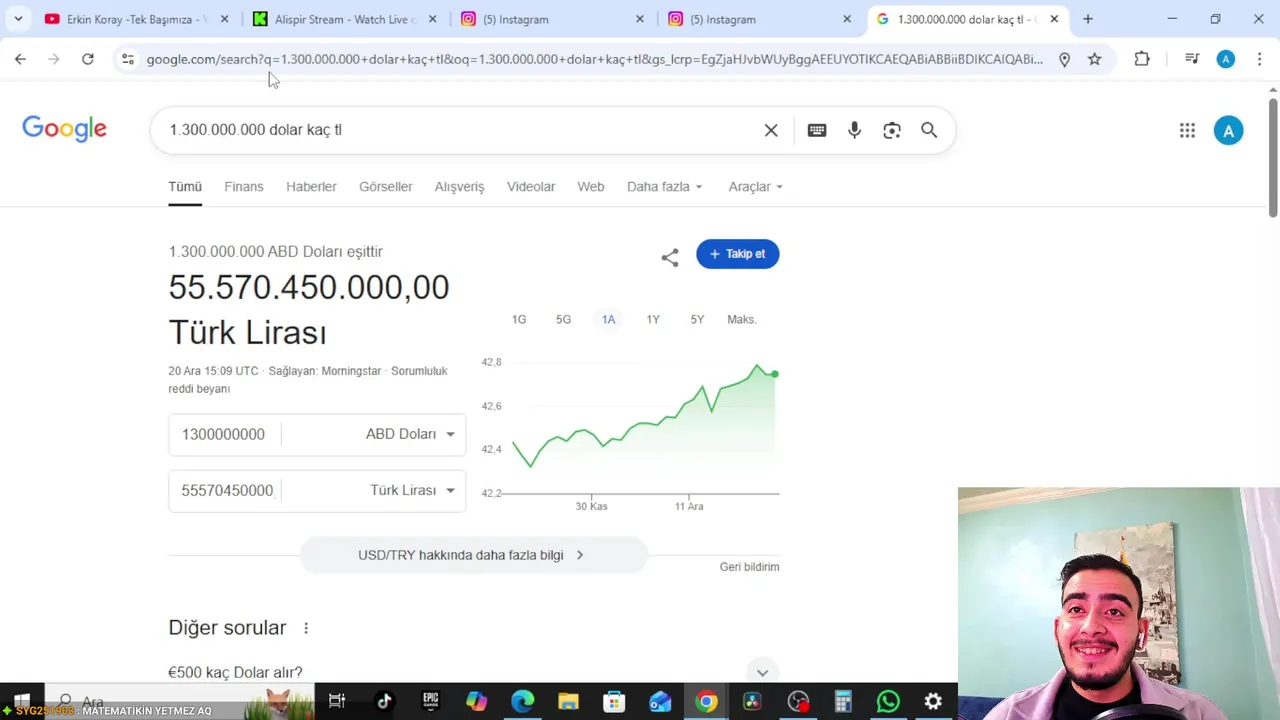Open the on-screen keyboard icon in search bar
1280x720 pixels.
(817, 130)
